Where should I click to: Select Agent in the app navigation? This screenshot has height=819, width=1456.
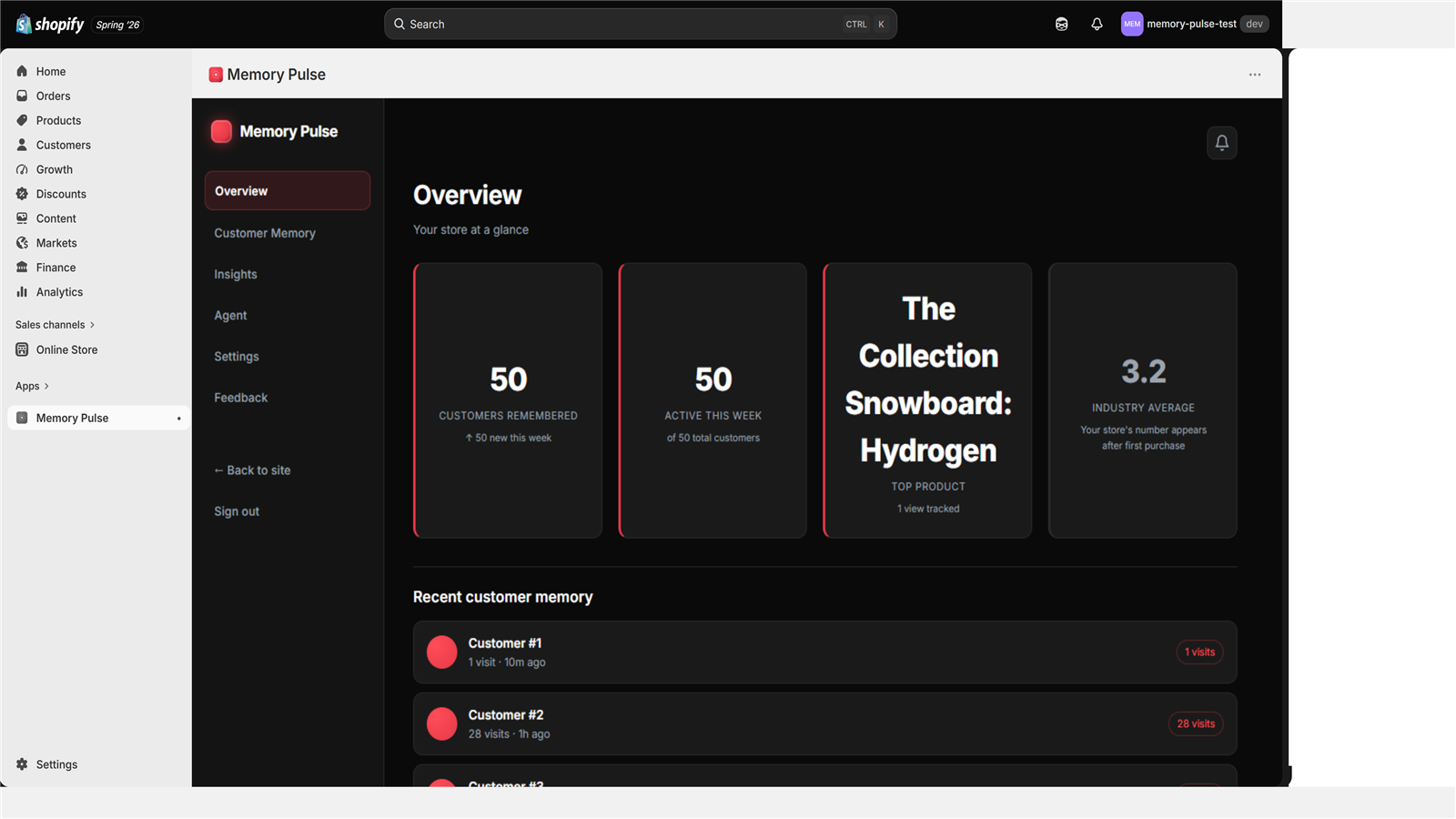(x=230, y=316)
